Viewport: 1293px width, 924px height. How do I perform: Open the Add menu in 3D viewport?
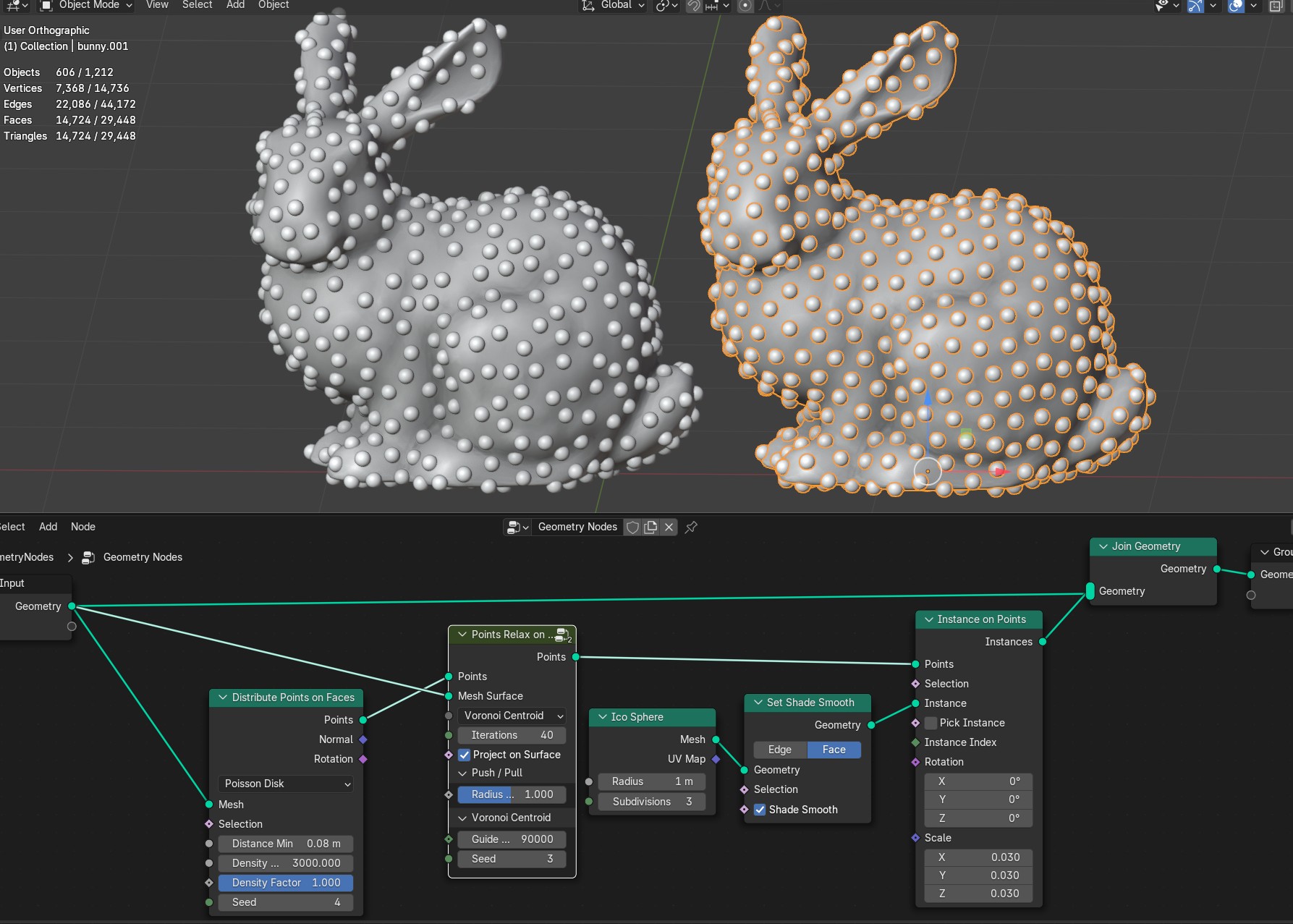[235, 5]
